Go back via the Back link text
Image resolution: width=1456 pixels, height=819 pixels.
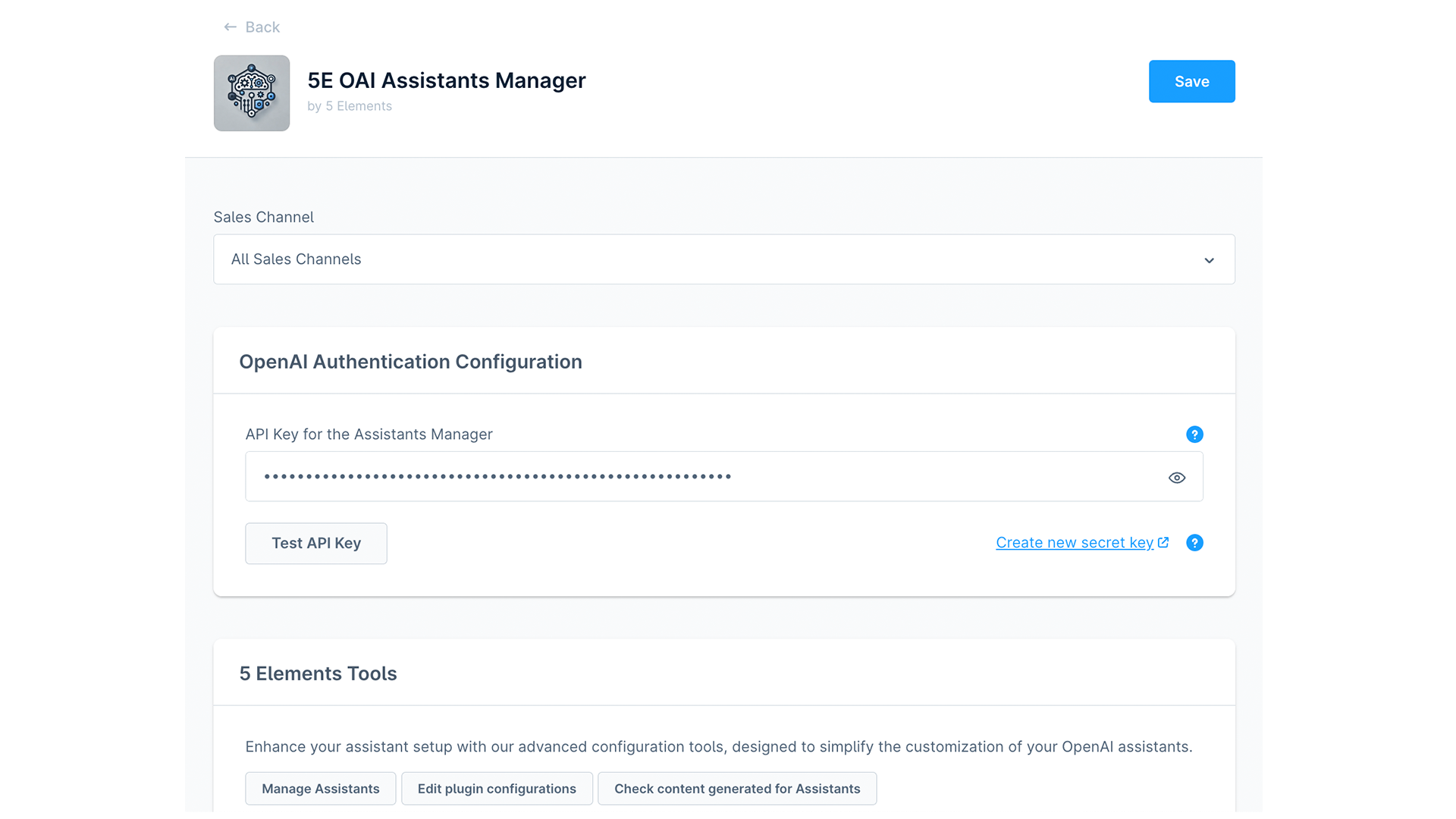click(262, 27)
